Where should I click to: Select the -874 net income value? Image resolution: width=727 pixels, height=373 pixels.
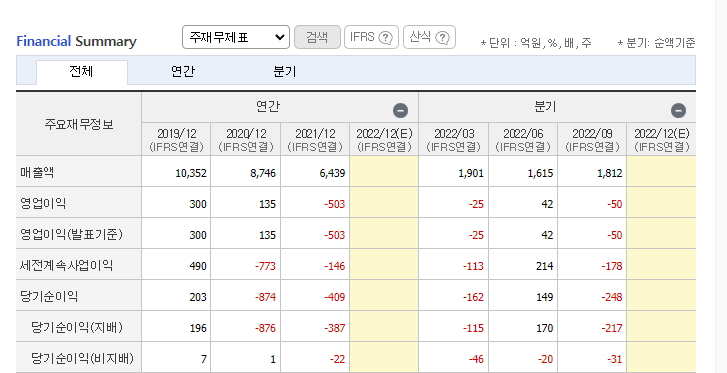(265, 297)
